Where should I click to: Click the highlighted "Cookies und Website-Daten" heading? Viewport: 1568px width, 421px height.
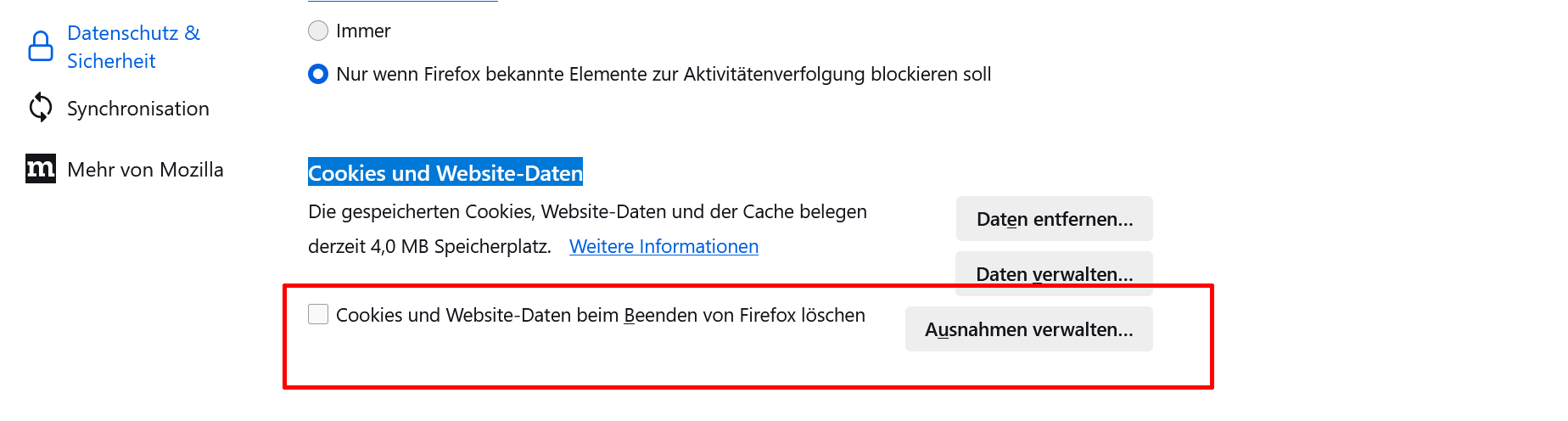pyautogui.click(x=445, y=173)
